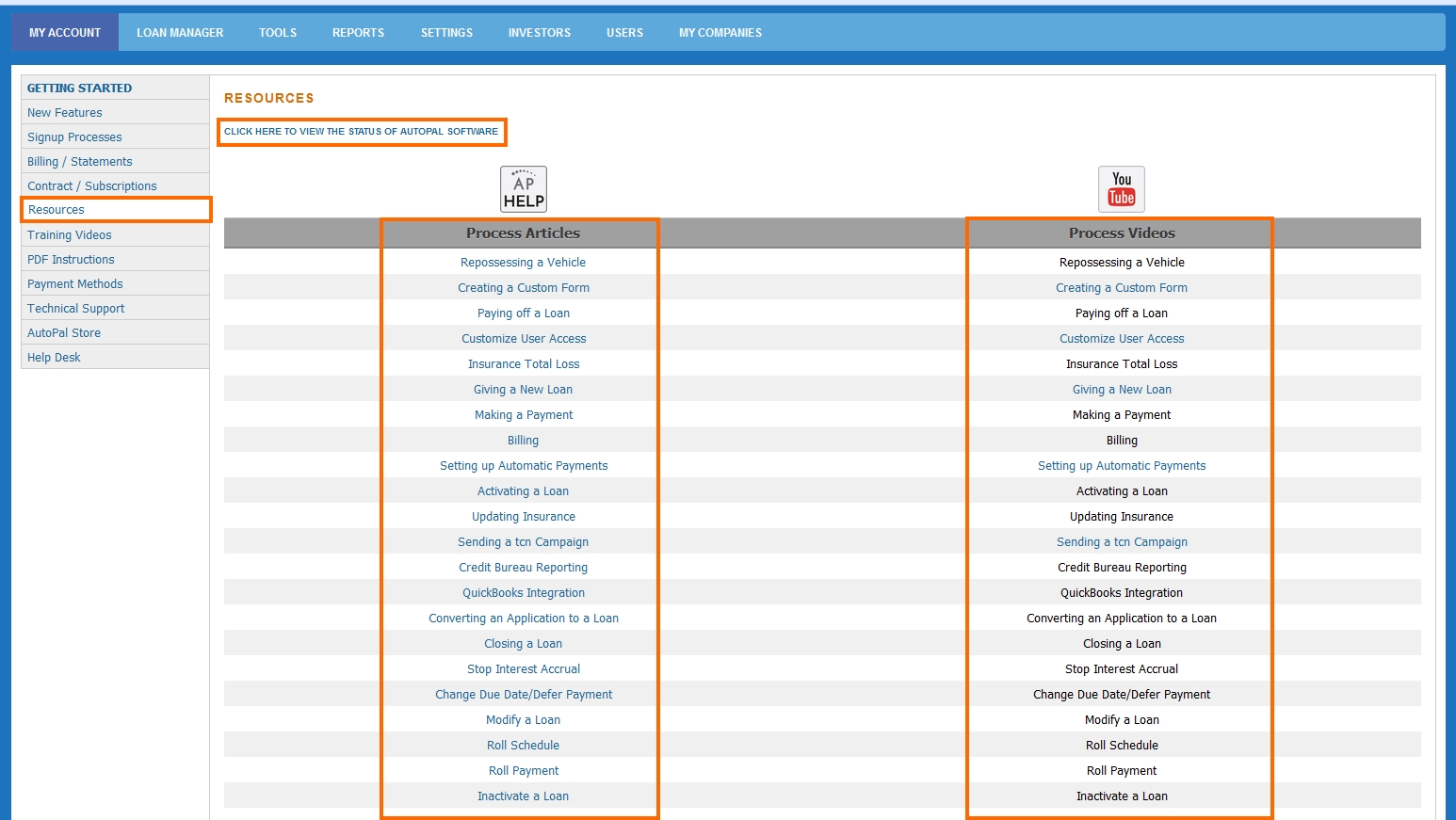1456x820 pixels.
Task: Open Creating a Custom Form article
Action: (x=524, y=288)
